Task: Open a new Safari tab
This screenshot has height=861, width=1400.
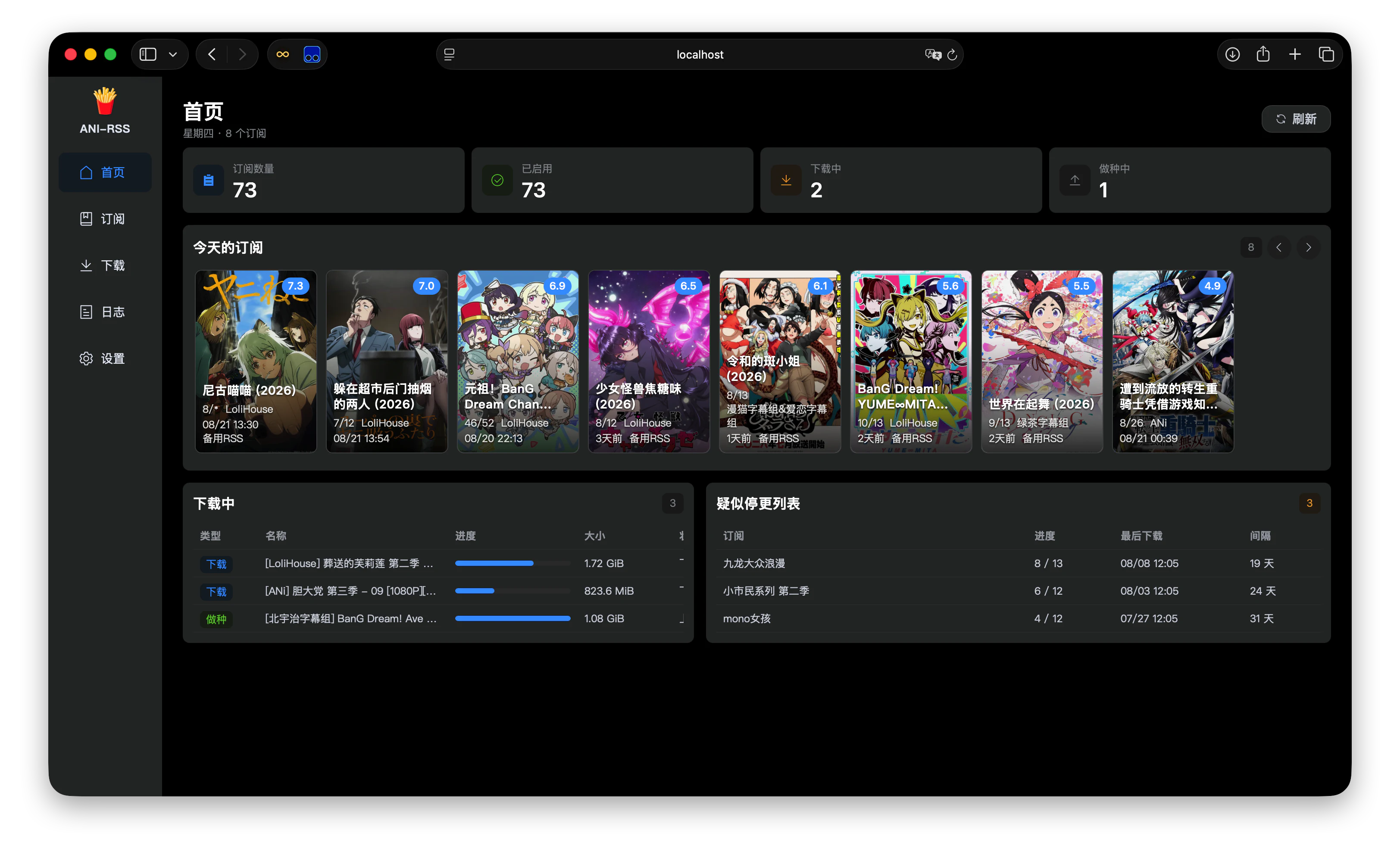Action: click(x=1295, y=54)
